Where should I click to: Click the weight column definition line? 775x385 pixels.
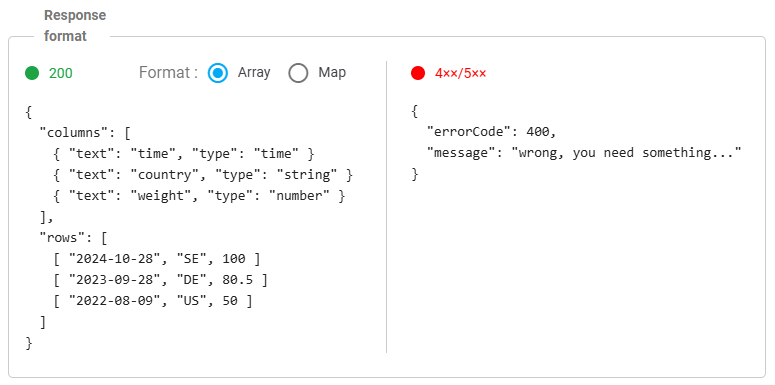199,196
